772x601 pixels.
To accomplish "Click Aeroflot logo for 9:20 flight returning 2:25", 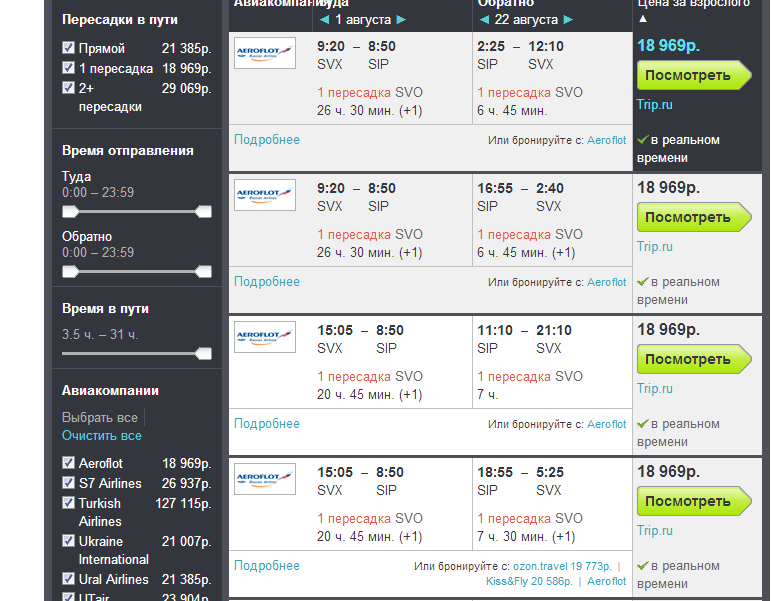I will [265, 53].
